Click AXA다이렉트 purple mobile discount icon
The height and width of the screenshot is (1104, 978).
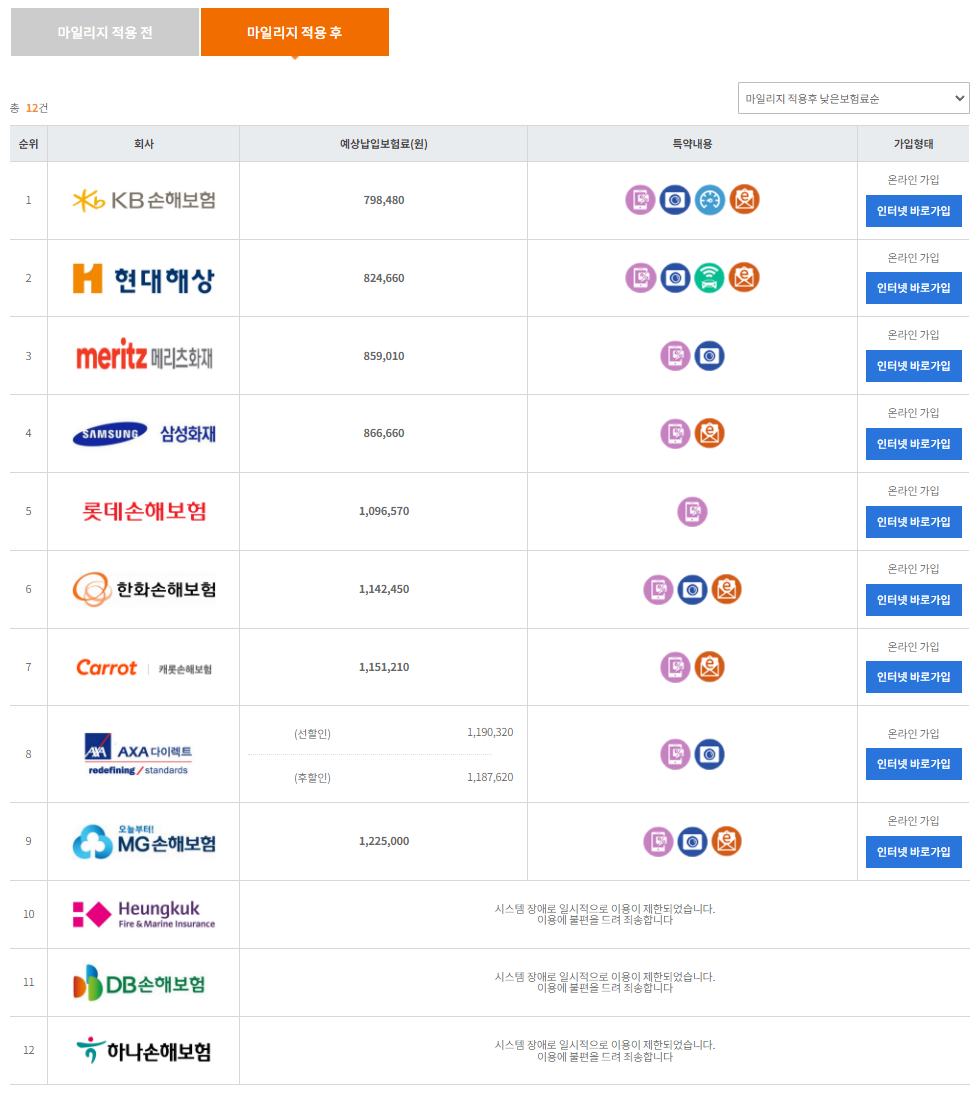(x=675, y=754)
